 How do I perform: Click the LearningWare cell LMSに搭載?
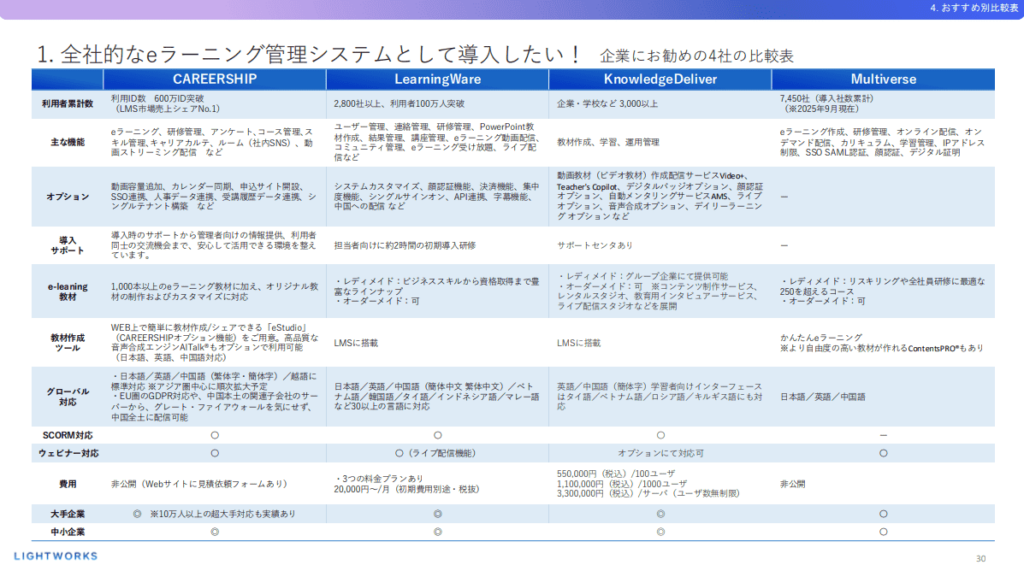[x=356, y=343]
